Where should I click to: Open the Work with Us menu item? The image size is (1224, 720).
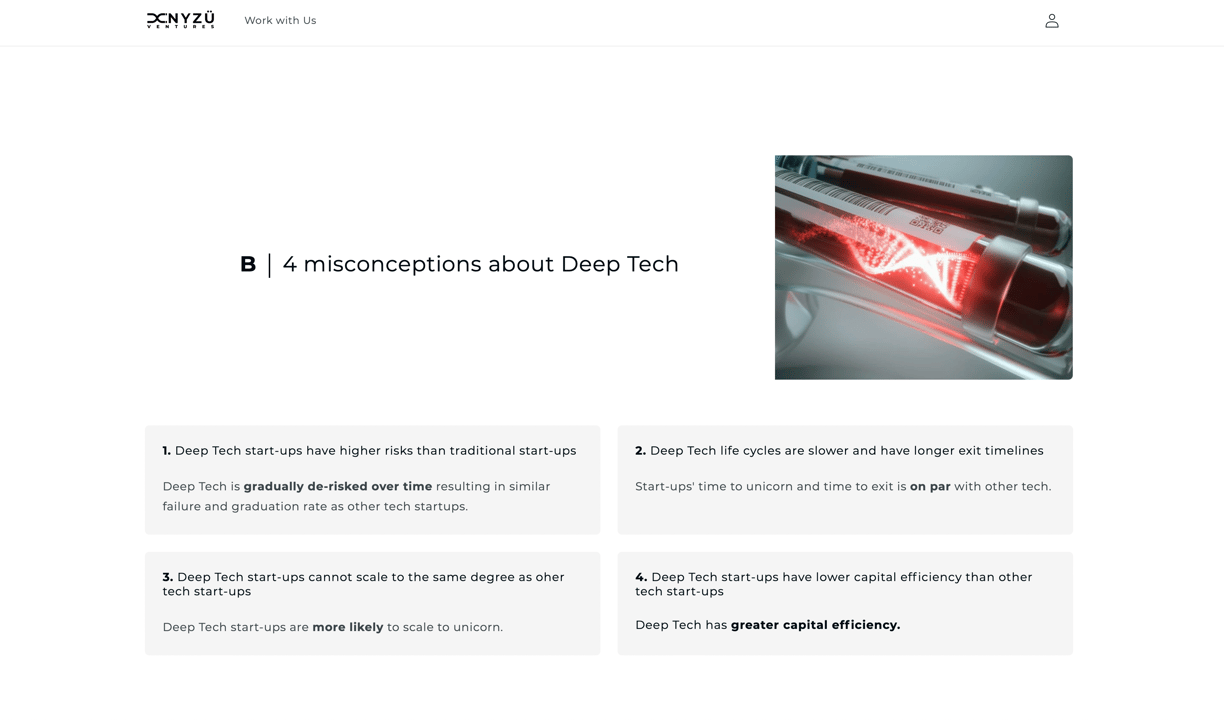pyautogui.click(x=280, y=20)
